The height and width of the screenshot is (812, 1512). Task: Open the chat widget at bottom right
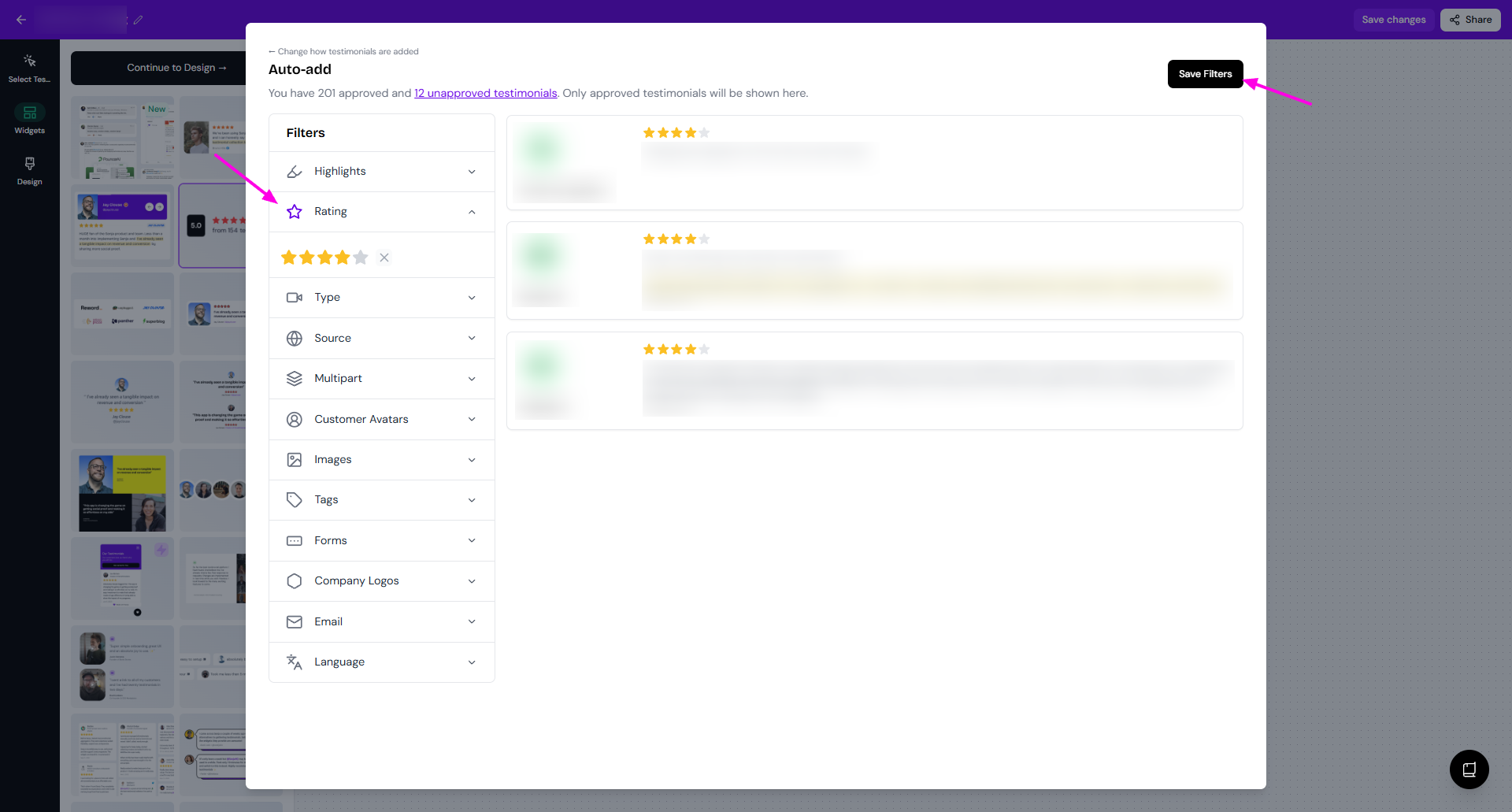tap(1469, 769)
